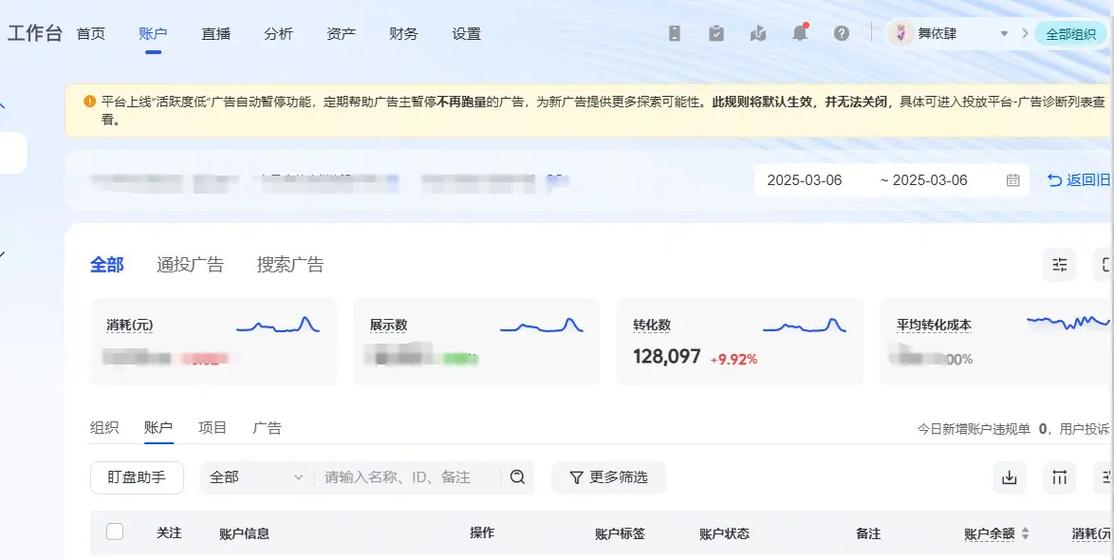This screenshot has width=1114, height=560.
Task: Open the 展示数 metric card
Action: [x=477, y=342]
